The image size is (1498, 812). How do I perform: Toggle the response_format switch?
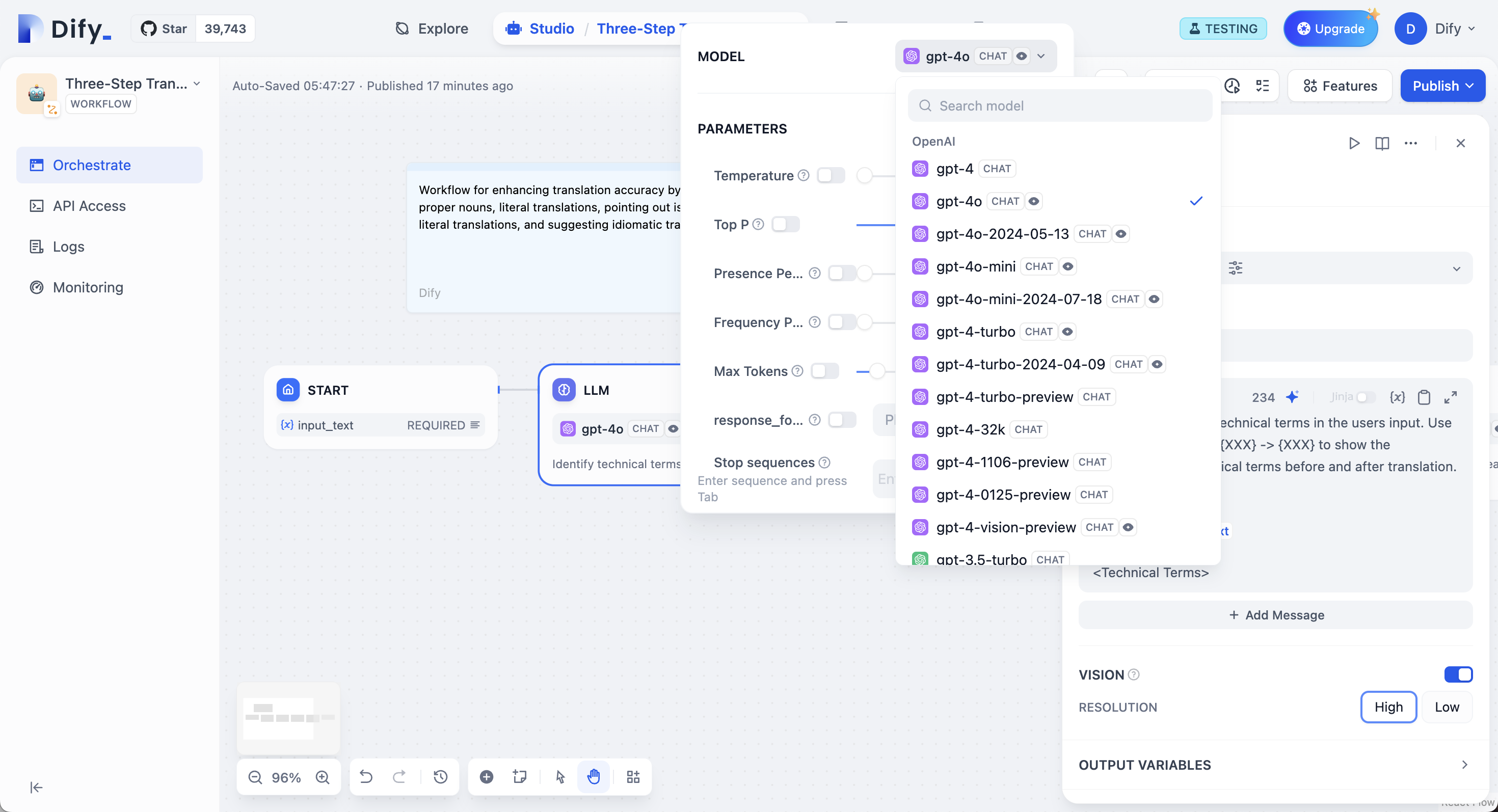[842, 420]
